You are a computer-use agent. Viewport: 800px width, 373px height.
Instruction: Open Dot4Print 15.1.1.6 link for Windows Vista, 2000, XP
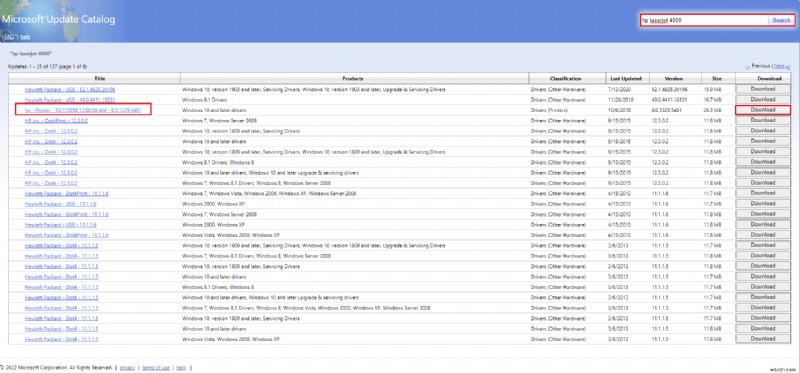click(x=66, y=235)
